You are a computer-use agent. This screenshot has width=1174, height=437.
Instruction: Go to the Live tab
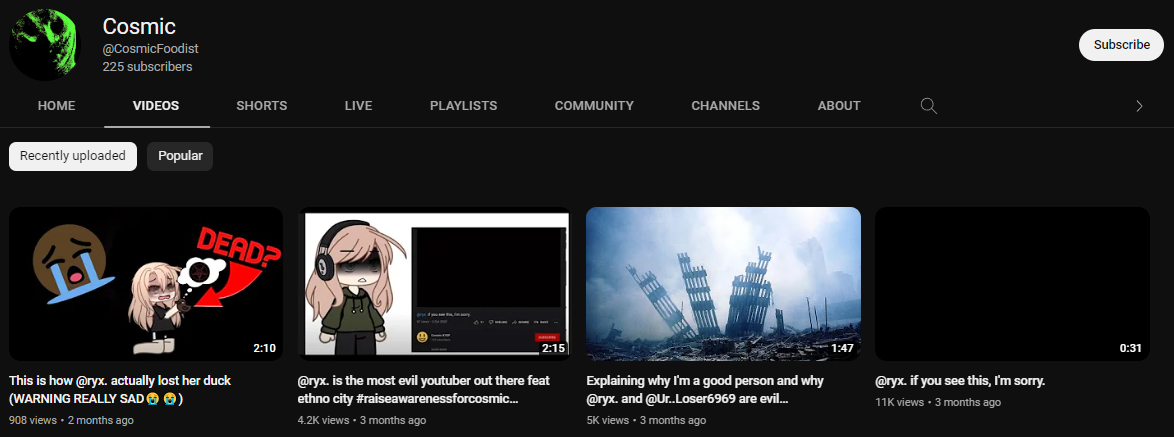coord(358,106)
